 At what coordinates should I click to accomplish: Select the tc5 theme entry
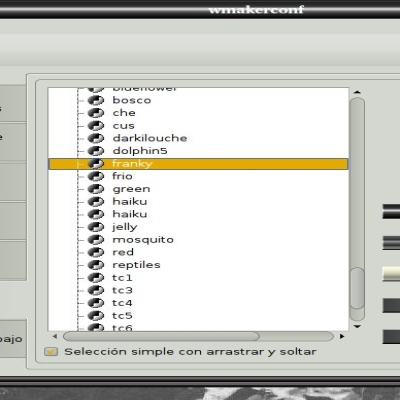(x=122, y=315)
